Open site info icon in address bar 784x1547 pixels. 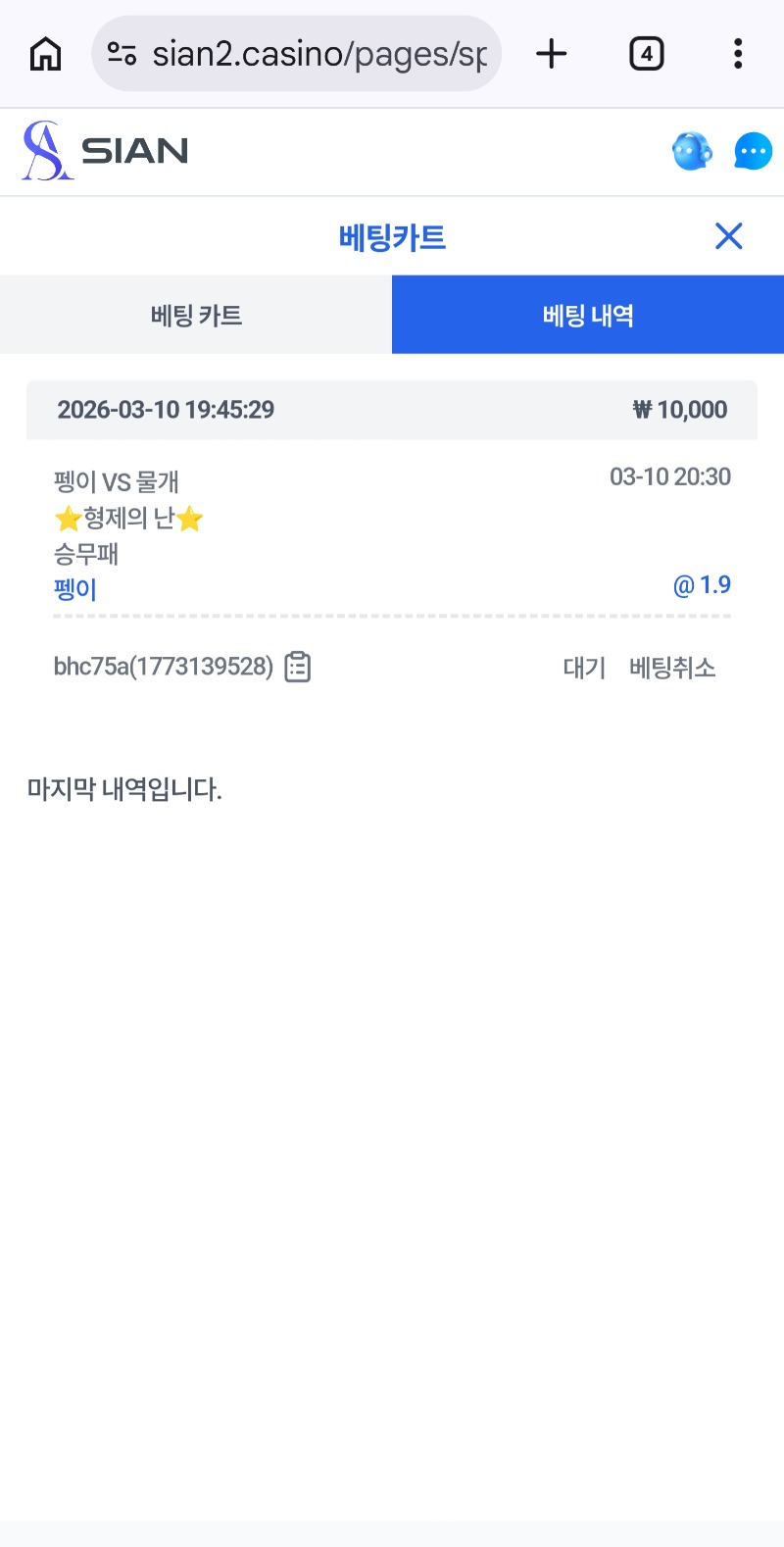tap(122, 54)
